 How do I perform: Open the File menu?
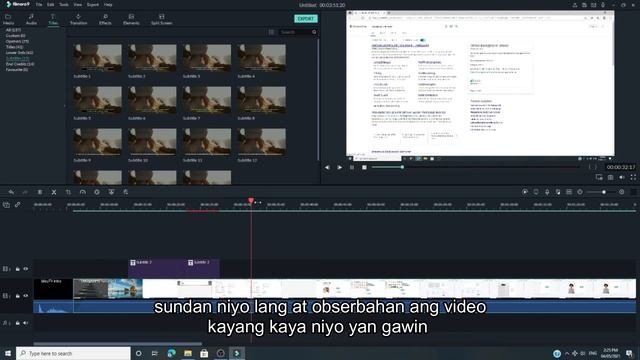click(39, 4)
